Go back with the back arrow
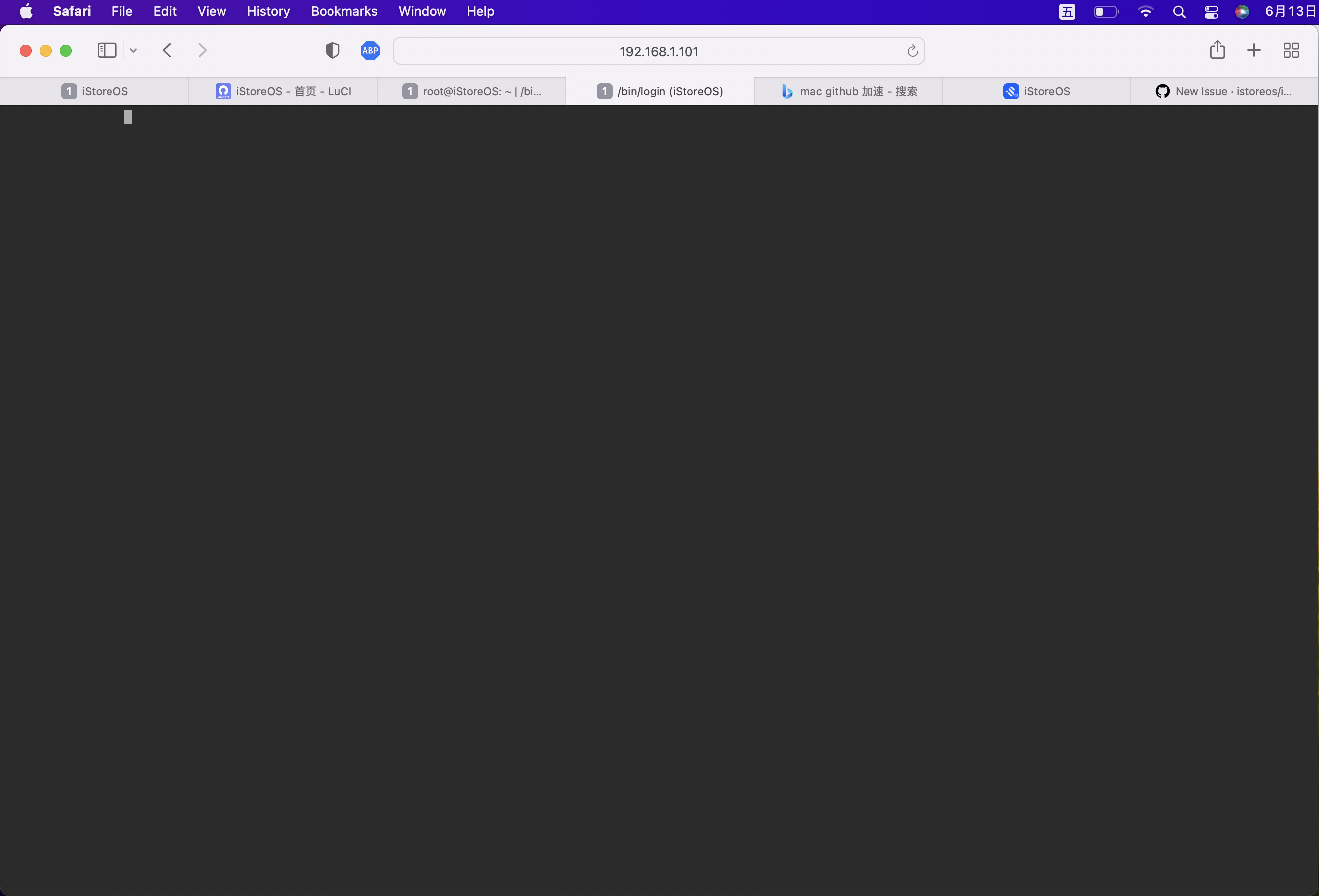Screen dimensions: 1319x896 [x=167, y=50]
